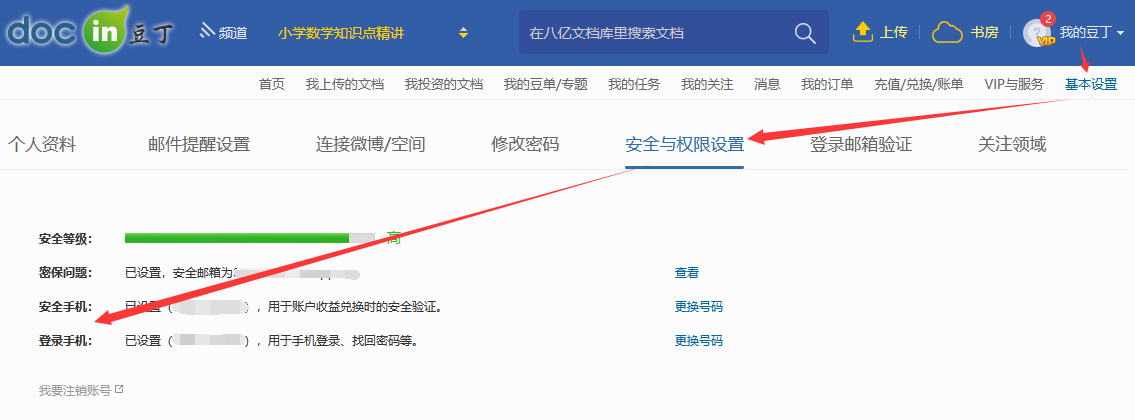The height and width of the screenshot is (420, 1135).
Task: Click 更换号码 for 安全手机
Action: click(699, 307)
